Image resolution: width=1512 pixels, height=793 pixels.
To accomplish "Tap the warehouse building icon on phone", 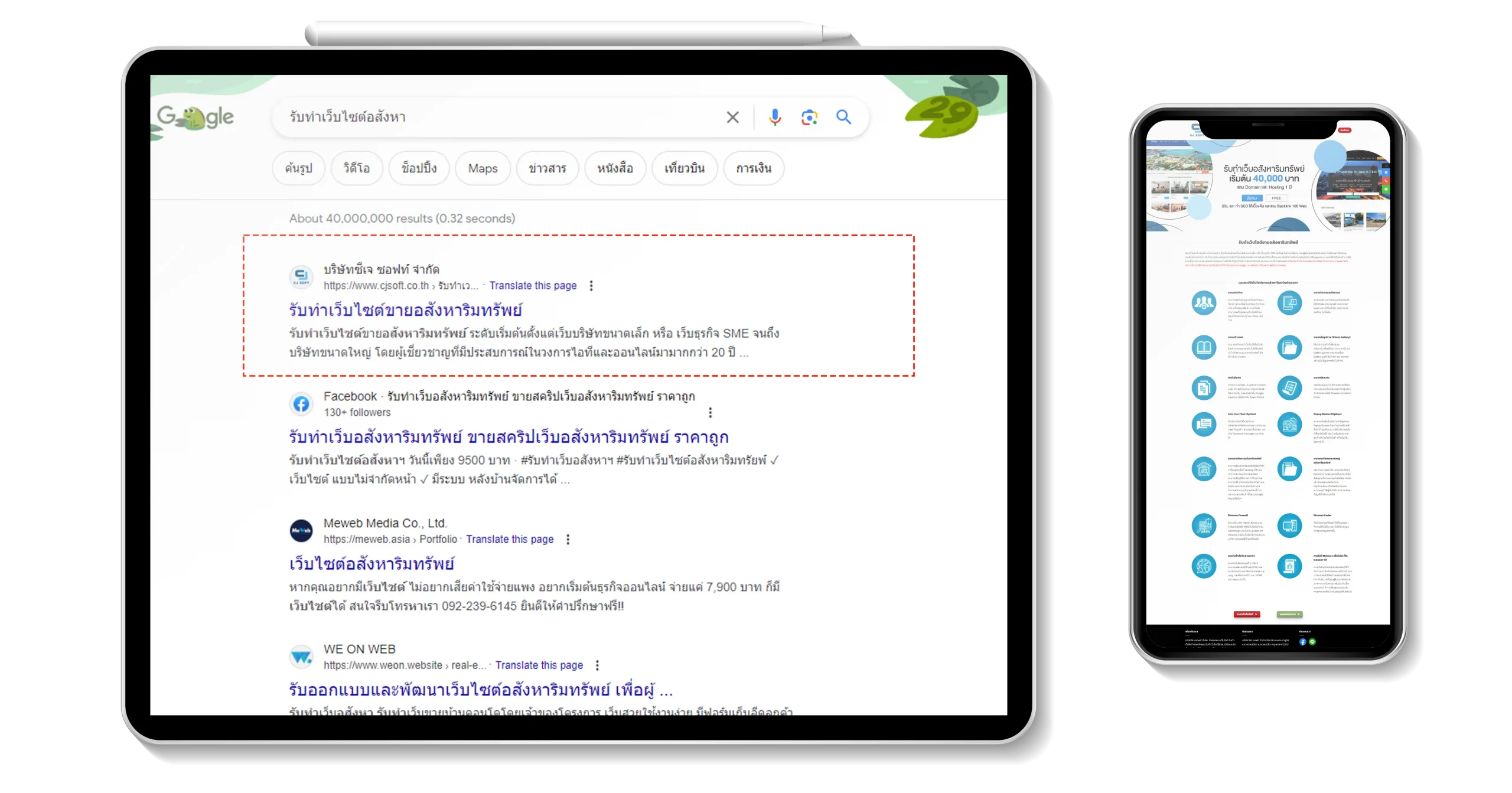I will tap(1204, 469).
